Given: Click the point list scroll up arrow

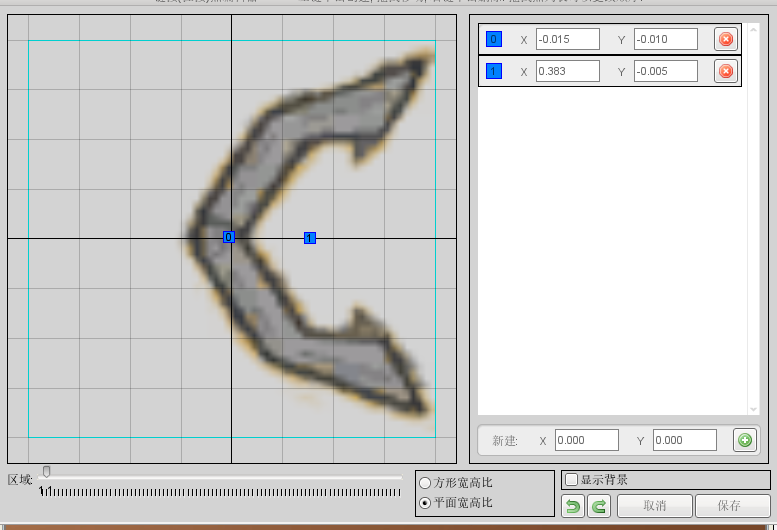Looking at the screenshot, I should click(x=753, y=30).
